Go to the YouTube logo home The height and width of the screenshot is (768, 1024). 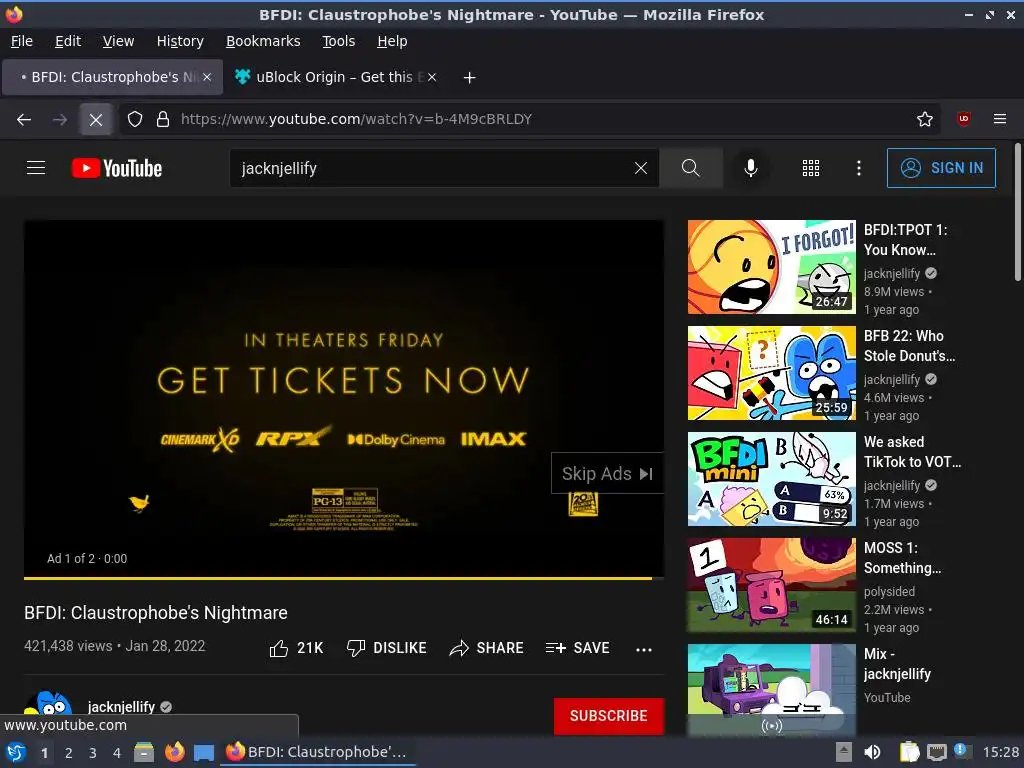pyautogui.click(x=117, y=168)
